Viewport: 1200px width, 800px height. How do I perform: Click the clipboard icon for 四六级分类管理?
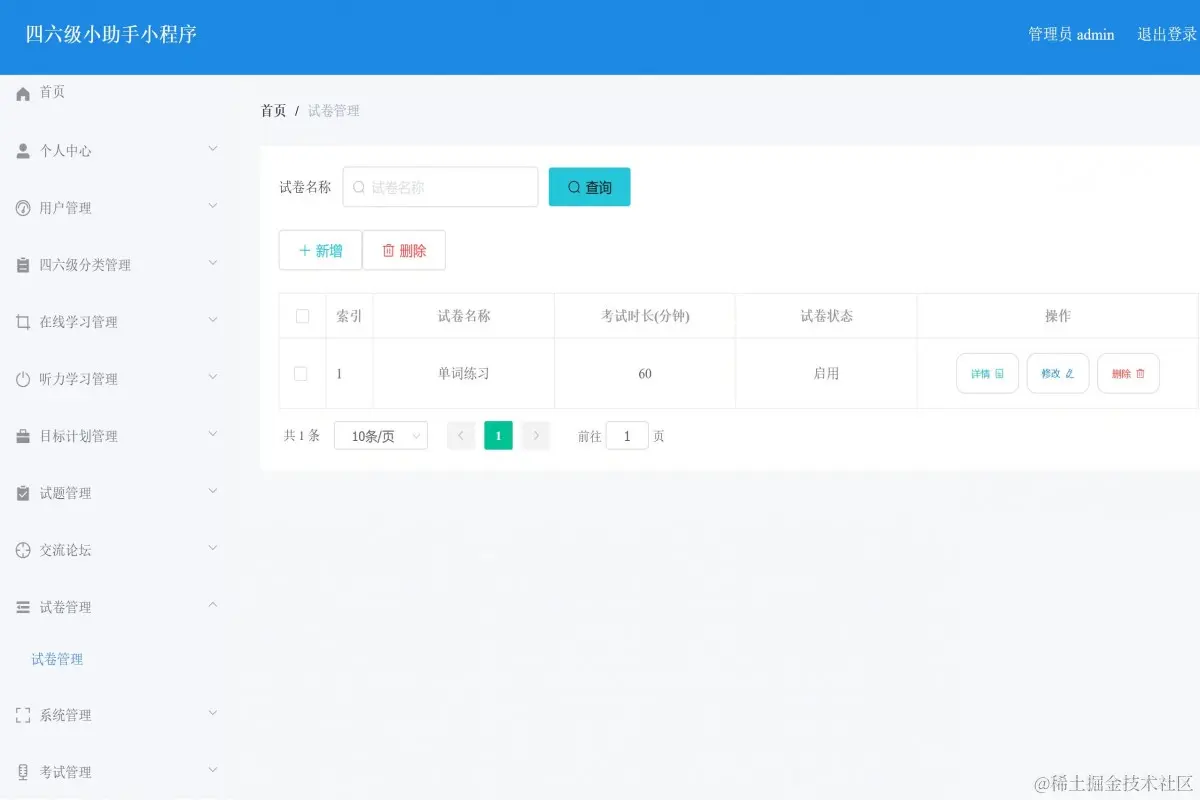pyautogui.click(x=23, y=265)
